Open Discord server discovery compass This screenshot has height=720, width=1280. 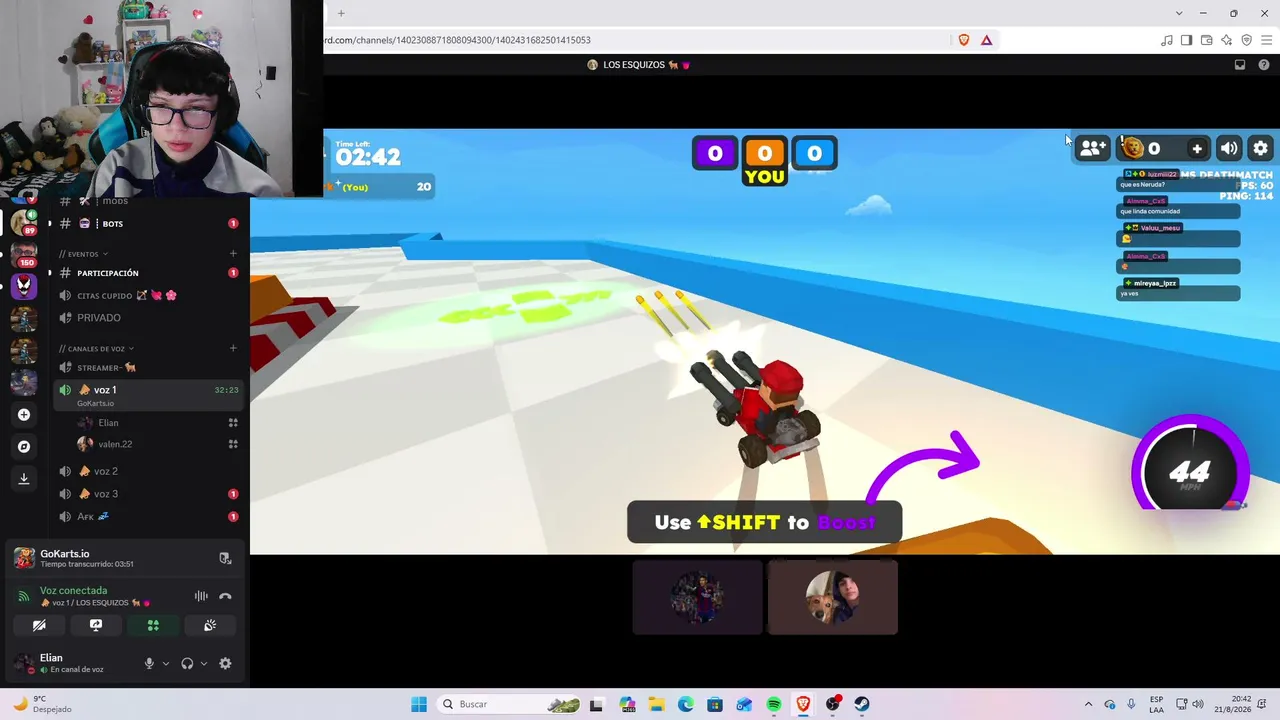click(24, 446)
